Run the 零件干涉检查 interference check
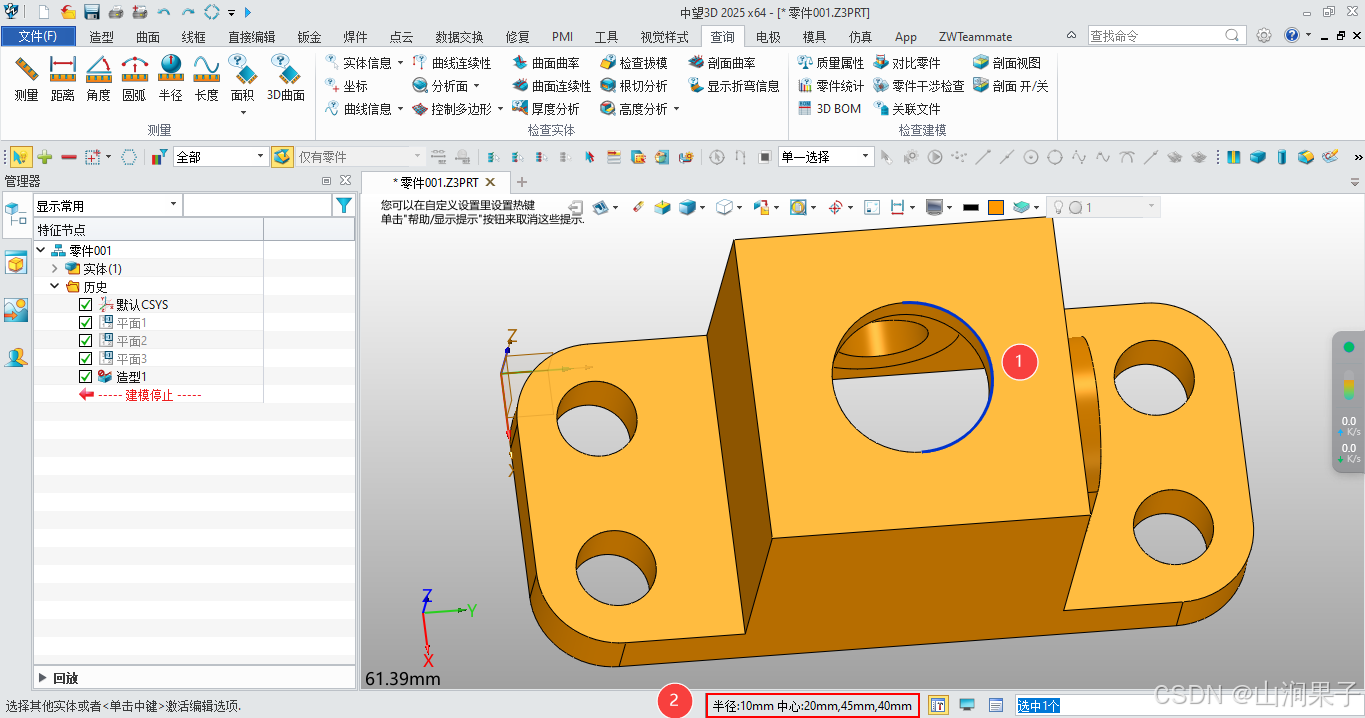This screenshot has height=718, width=1365. point(925,85)
